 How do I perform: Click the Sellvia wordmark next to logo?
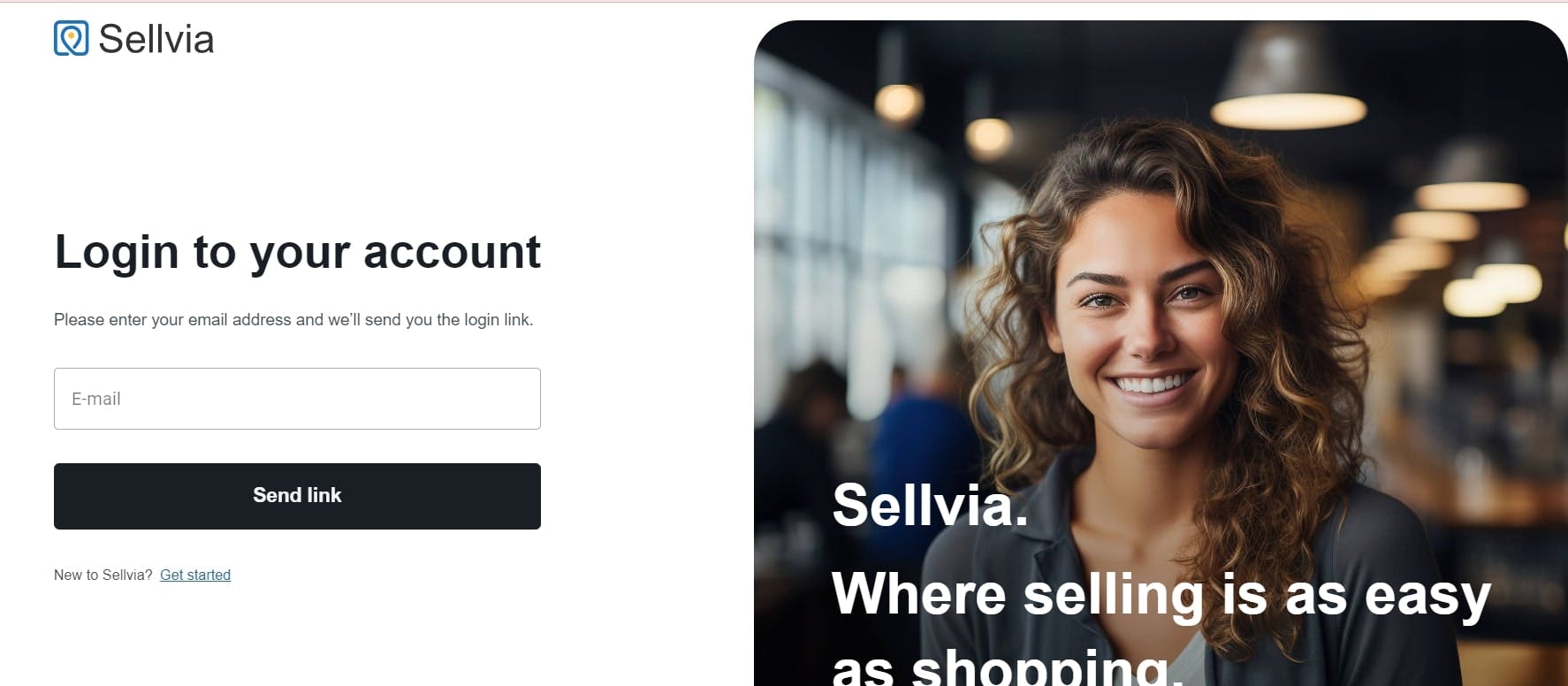click(156, 39)
